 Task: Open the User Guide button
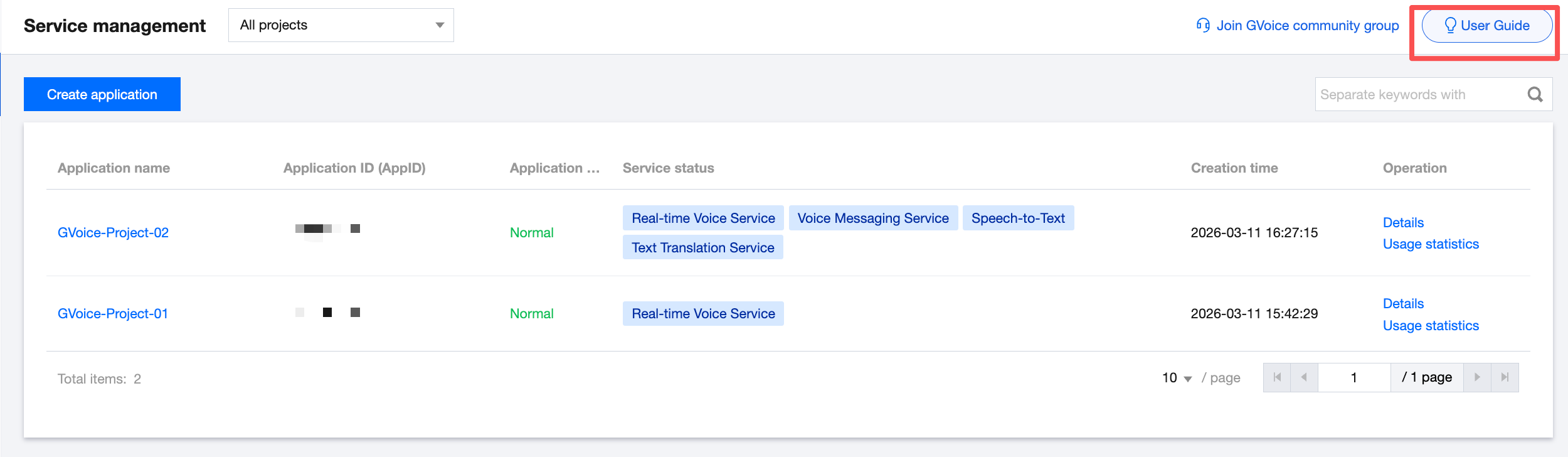click(1486, 25)
